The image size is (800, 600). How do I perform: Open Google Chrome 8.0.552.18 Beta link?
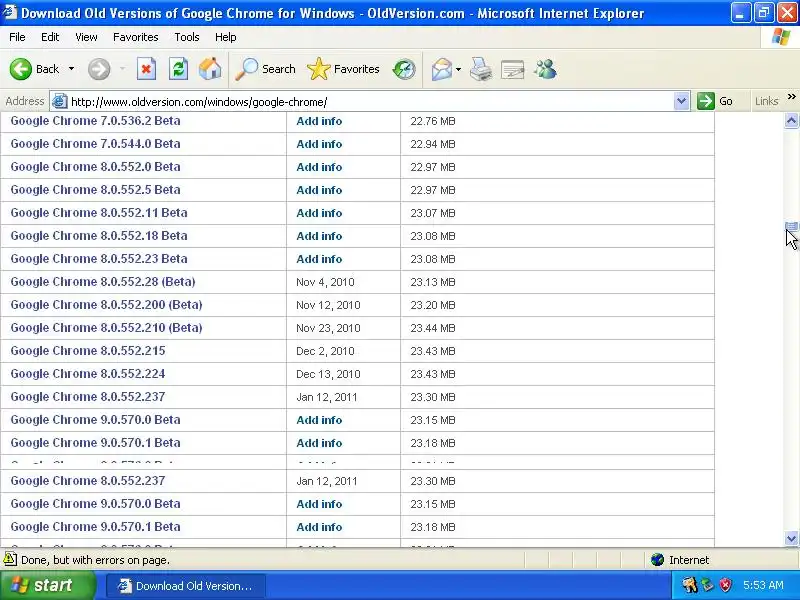point(99,236)
